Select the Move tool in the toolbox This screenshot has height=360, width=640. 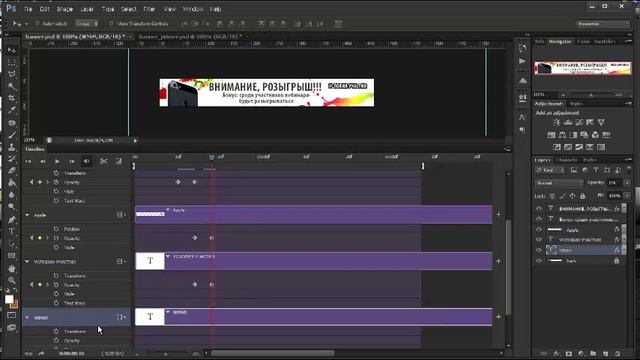point(12,50)
